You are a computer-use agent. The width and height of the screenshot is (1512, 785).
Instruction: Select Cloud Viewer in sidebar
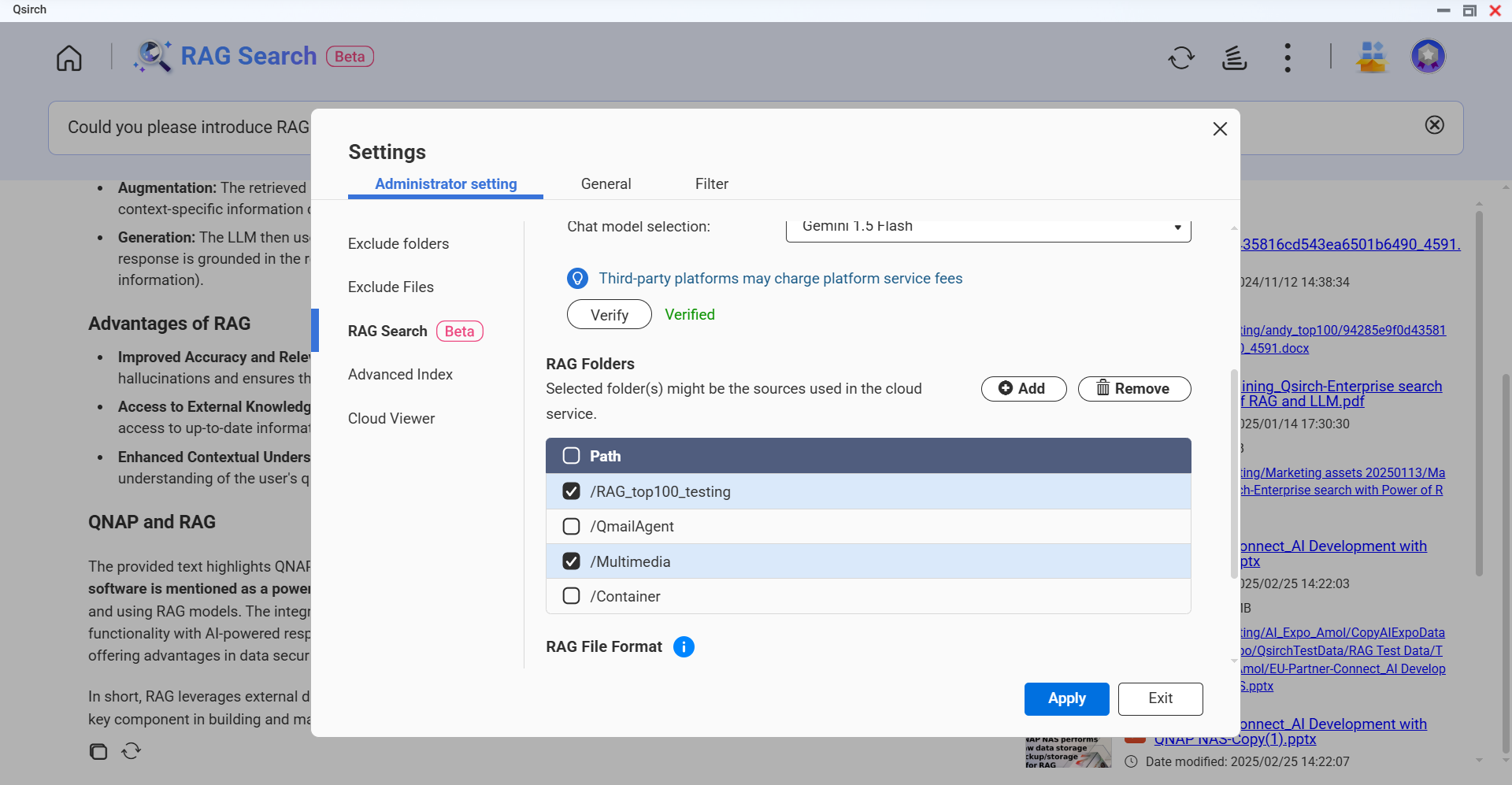[391, 419]
